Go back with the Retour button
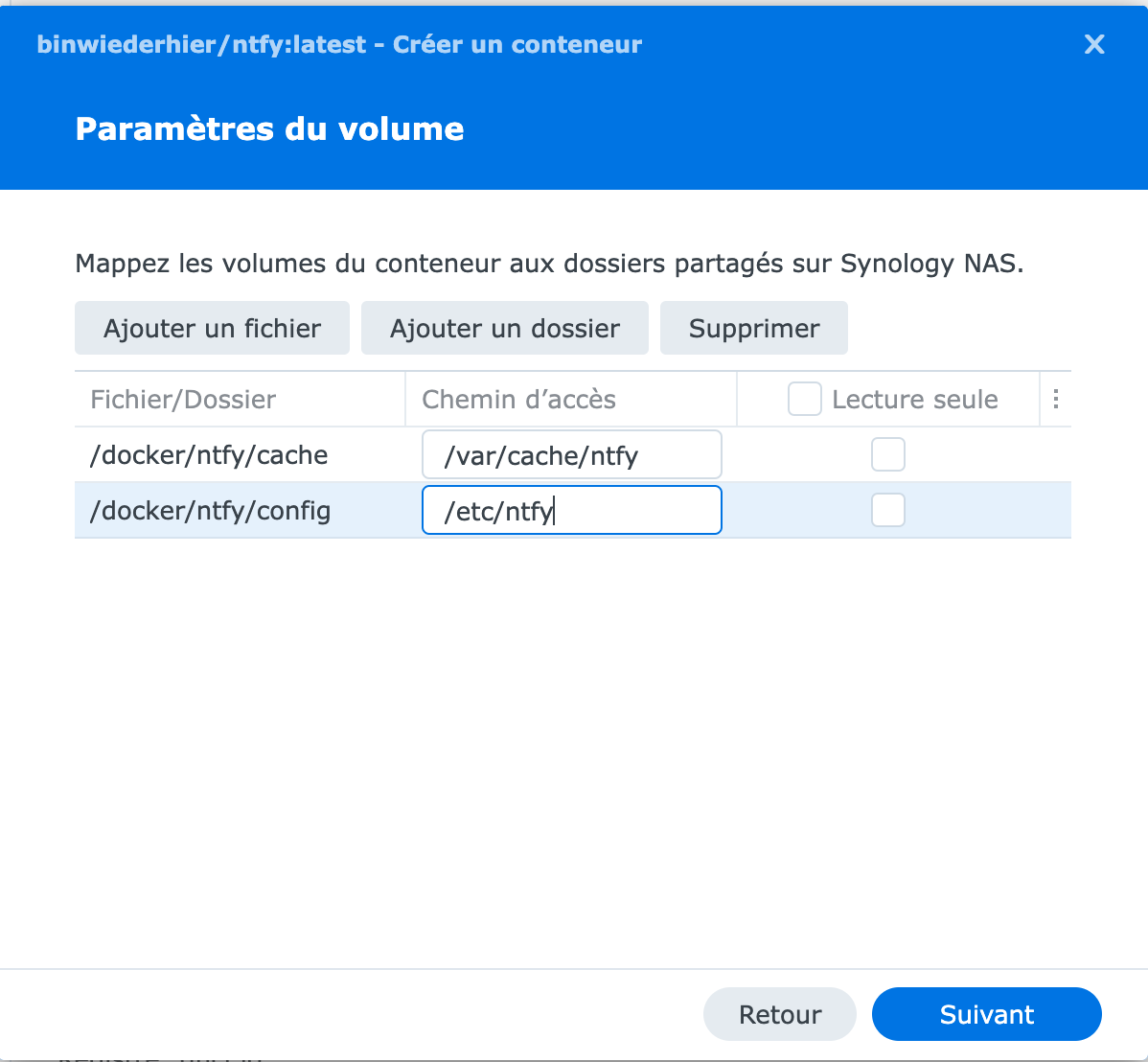Image resolution: width=1148 pixels, height=1062 pixels. click(780, 1014)
